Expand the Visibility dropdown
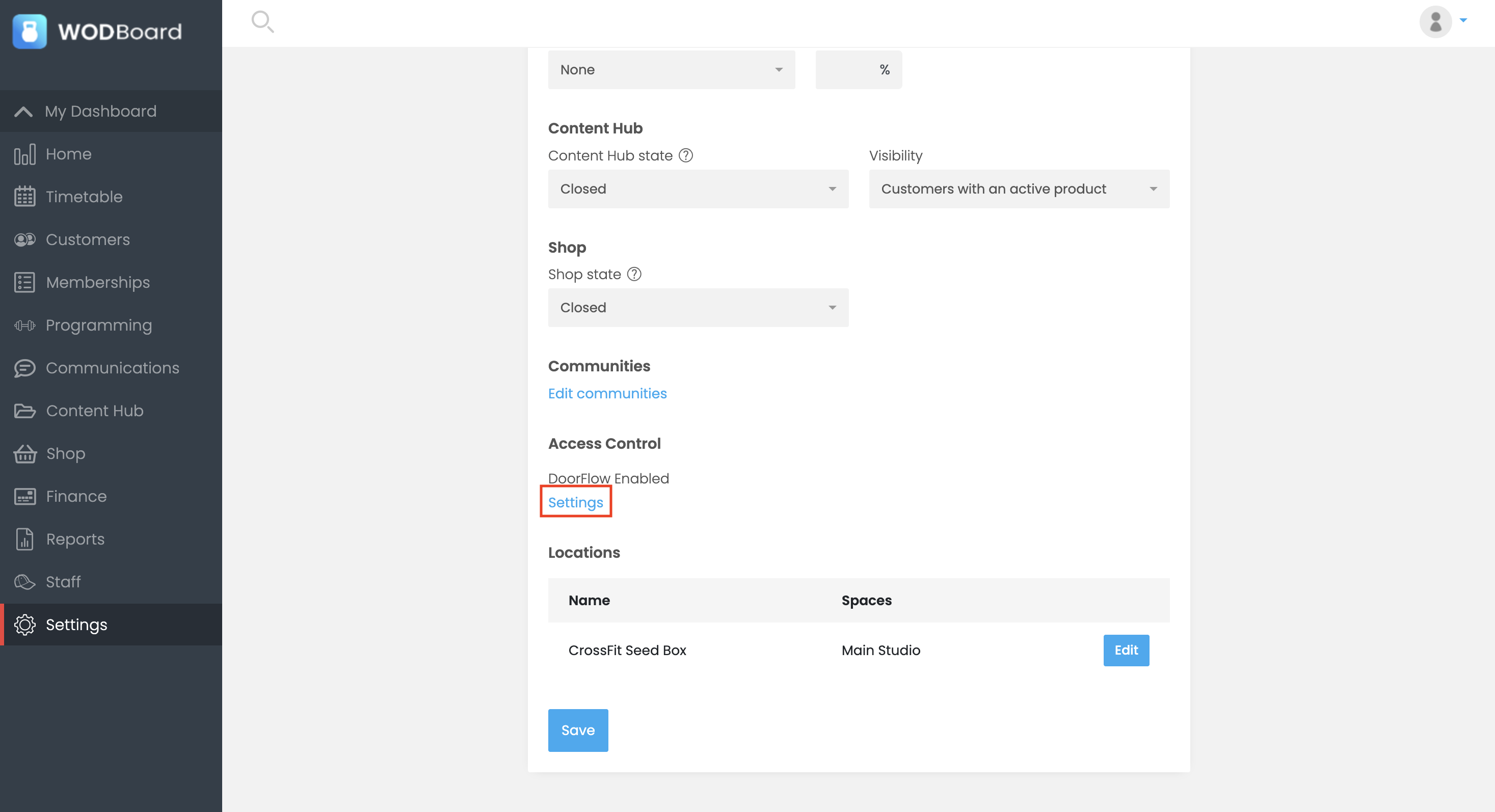The image size is (1495, 812). 1019,189
